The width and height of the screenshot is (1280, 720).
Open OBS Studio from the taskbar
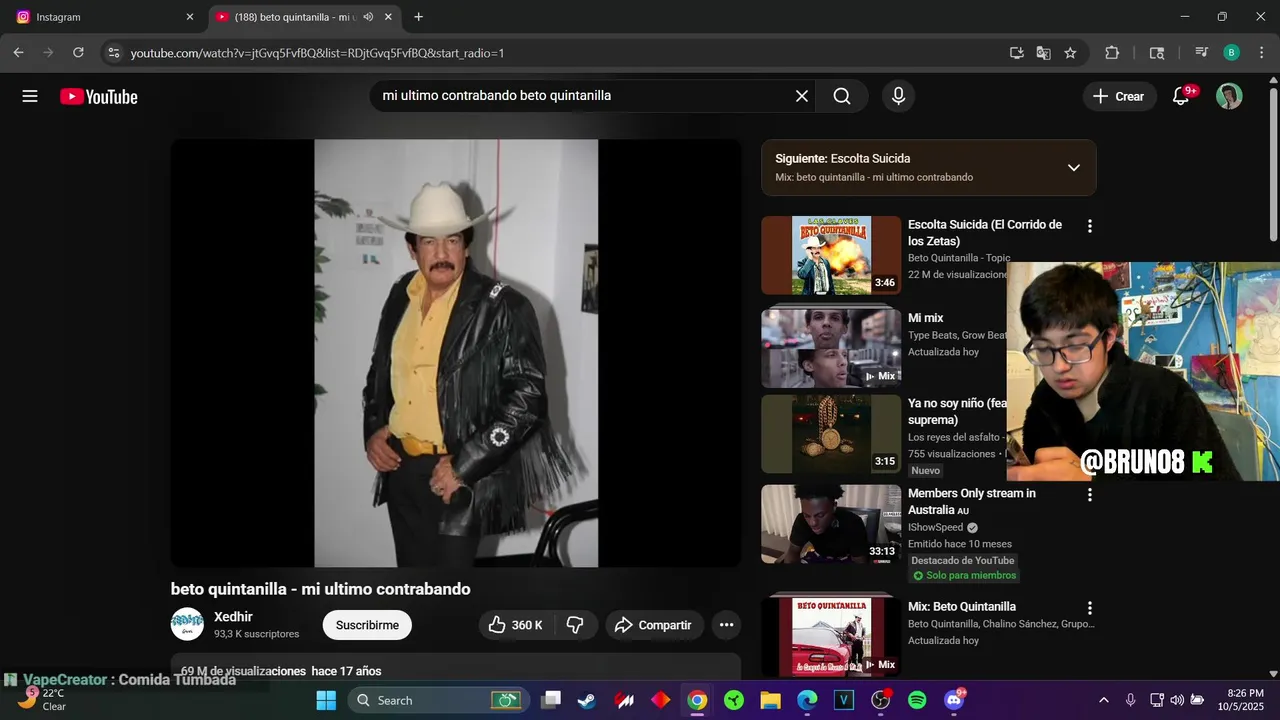click(x=880, y=700)
